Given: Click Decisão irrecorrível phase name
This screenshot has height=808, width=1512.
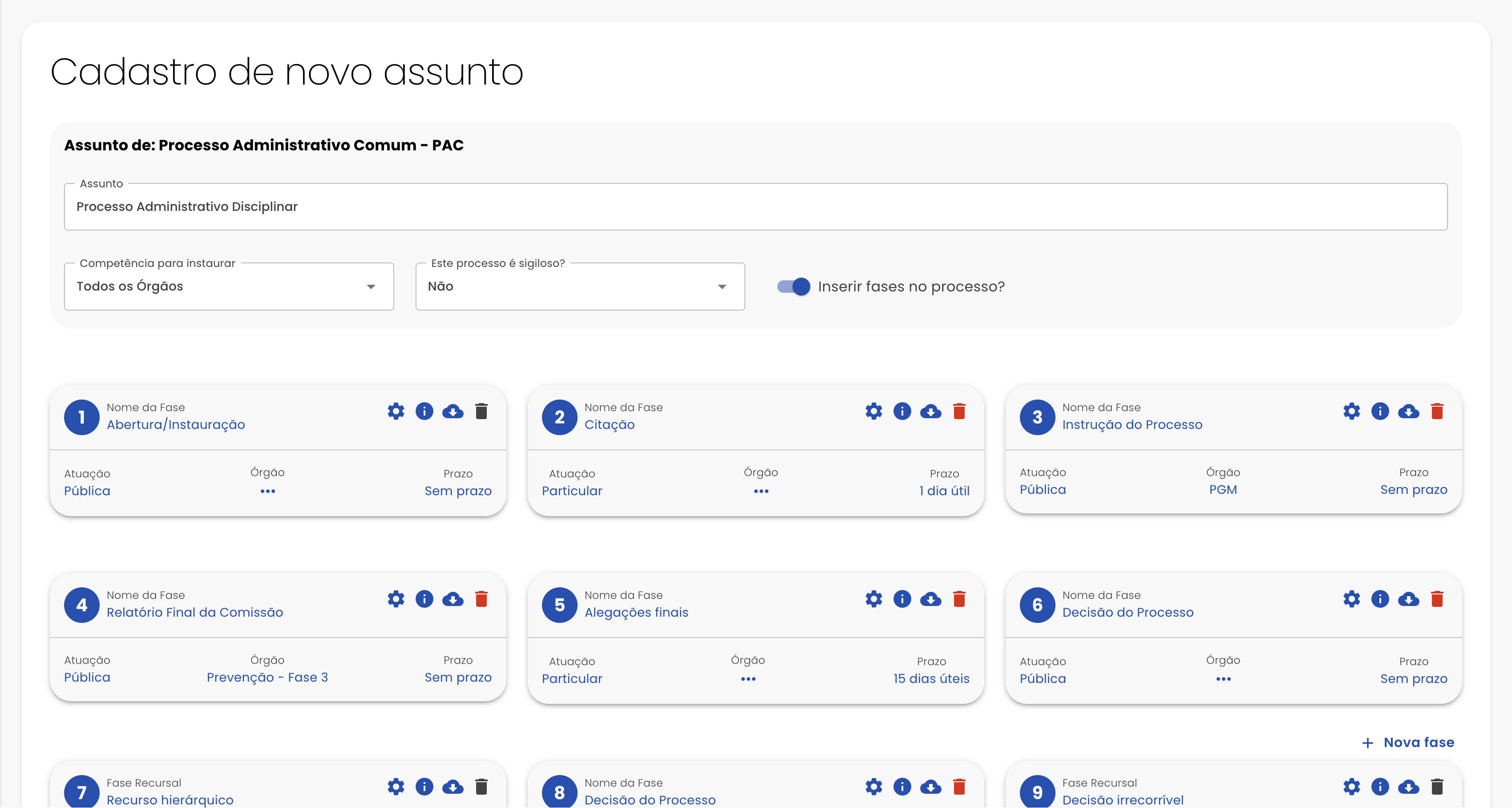Looking at the screenshot, I should pos(1123,800).
